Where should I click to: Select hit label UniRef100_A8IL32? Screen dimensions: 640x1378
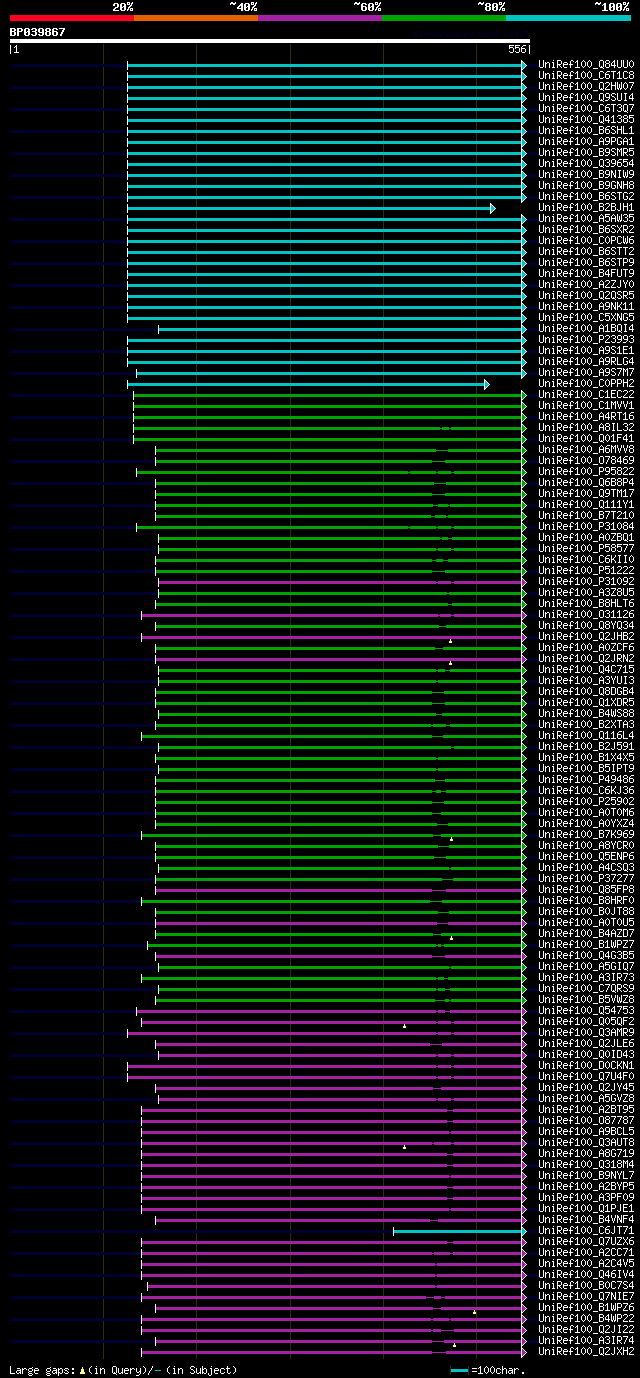(x=586, y=427)
